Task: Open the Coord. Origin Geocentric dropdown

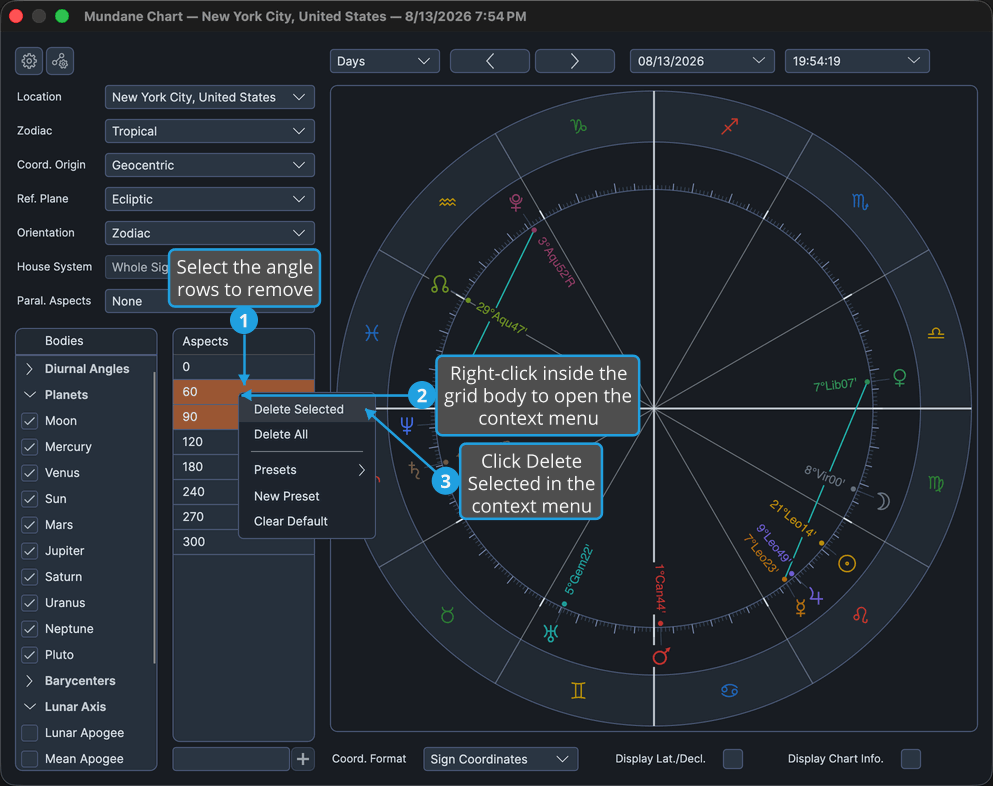Action: click(210, 165)
